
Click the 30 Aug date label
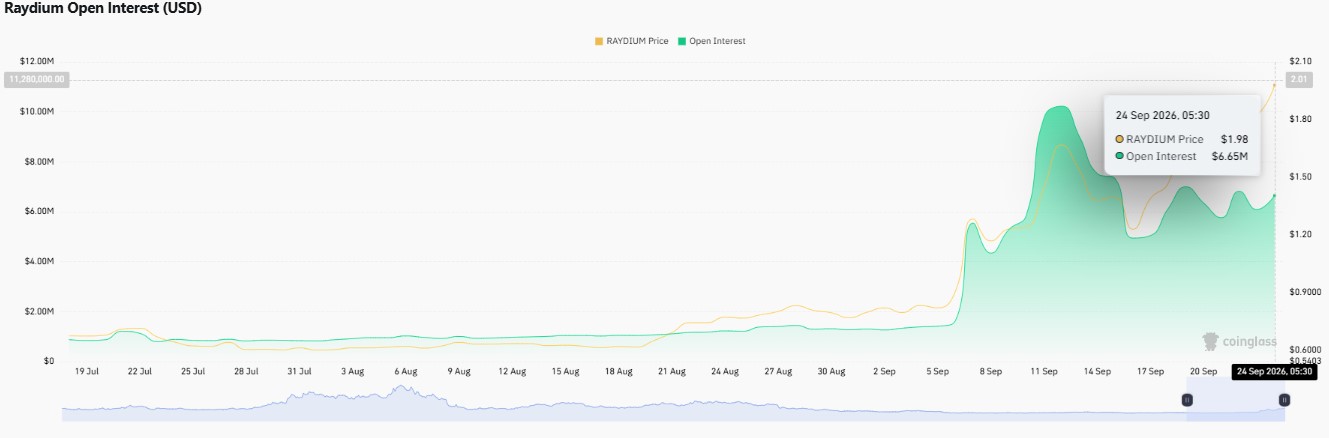[x=831, y=371]
